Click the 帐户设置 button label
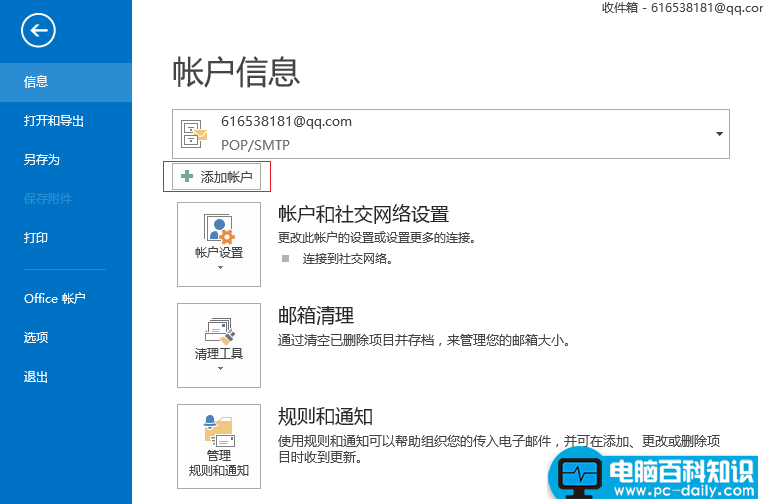763x504 pixels. [x=219, y=253]
